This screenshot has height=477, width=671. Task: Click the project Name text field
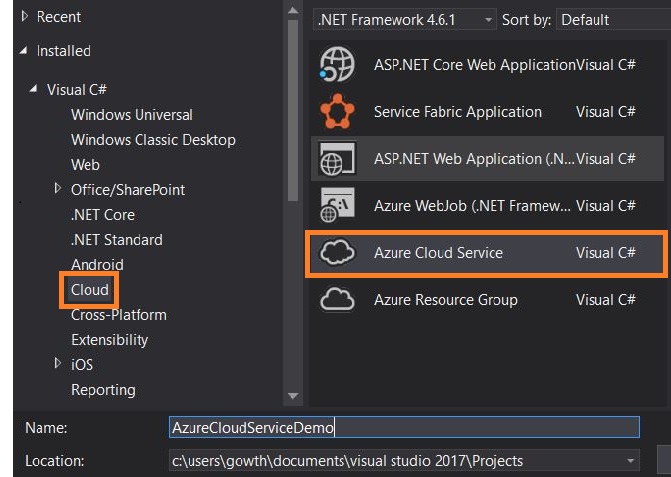[404, 428]
